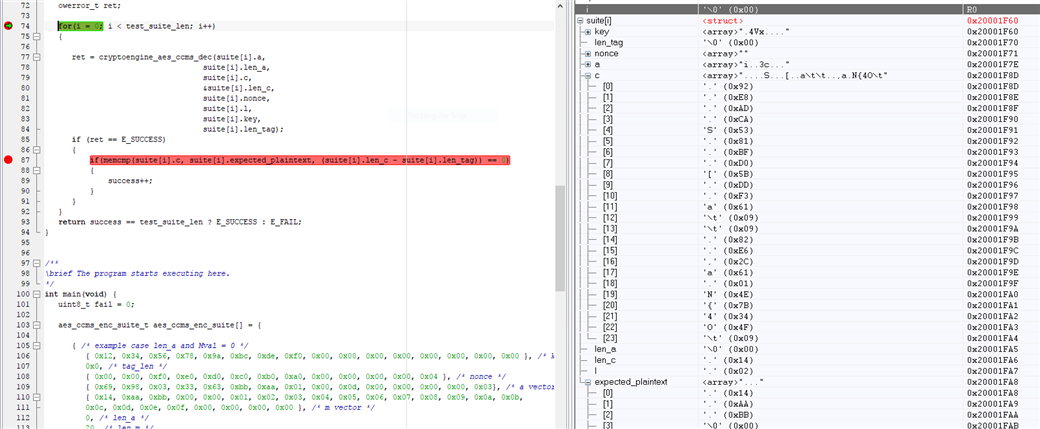Click the address 0x20001F71

tap(992, 53)
